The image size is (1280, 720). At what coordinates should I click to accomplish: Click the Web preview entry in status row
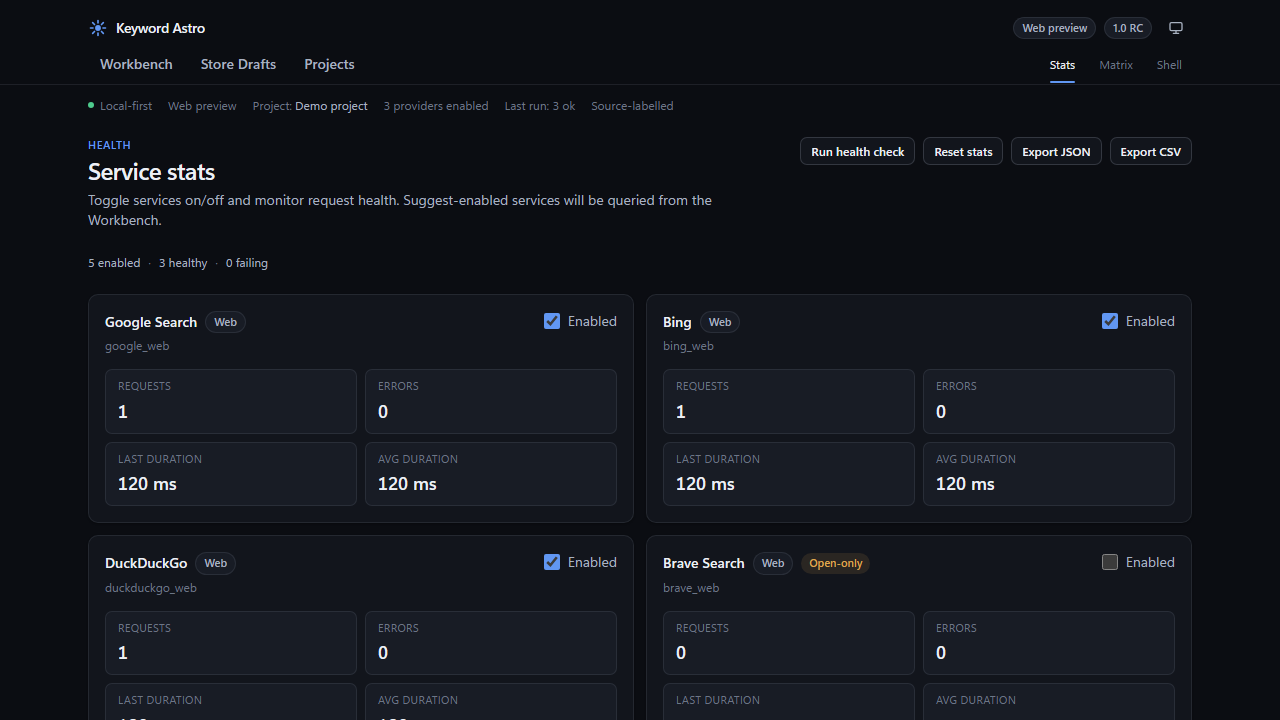click(x=202, y=106)
